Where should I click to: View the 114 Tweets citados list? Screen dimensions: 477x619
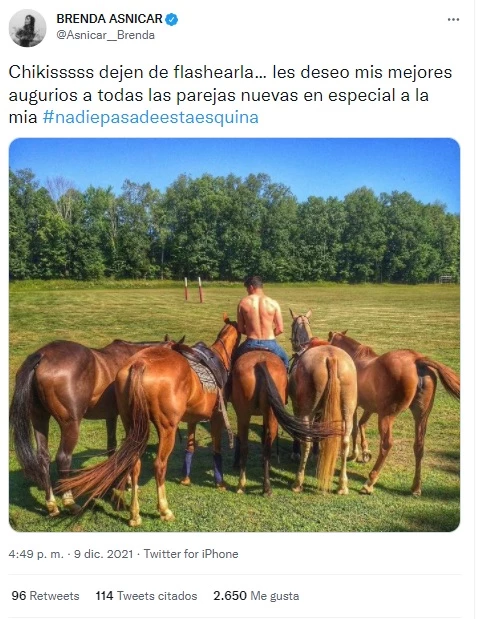pos(146,596)
